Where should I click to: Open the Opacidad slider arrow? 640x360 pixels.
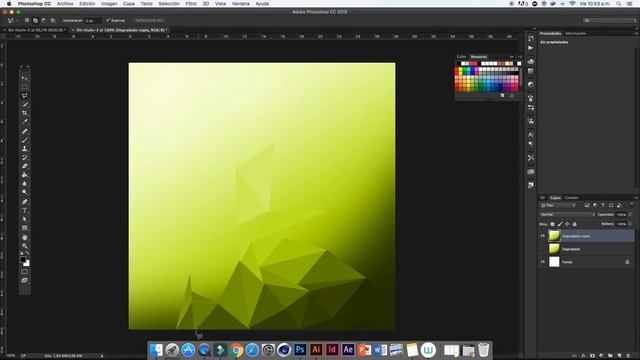point(631,214)
